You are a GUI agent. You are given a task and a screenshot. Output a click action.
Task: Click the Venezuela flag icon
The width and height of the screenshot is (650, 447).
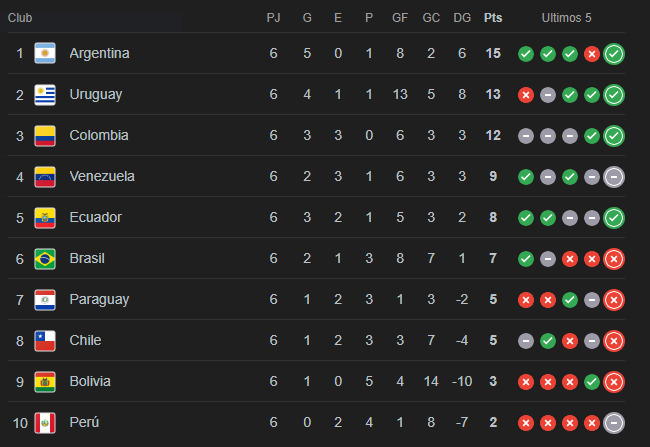pyautogui.click(x=45, y=176)
